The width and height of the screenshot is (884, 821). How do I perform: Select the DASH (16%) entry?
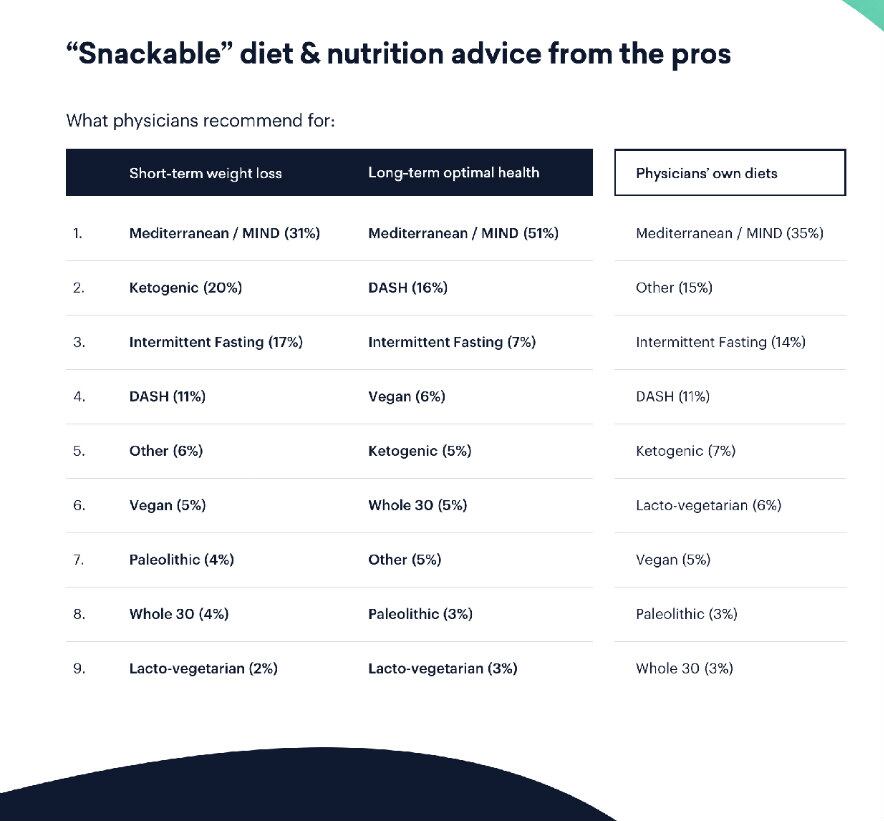point(407,288)
